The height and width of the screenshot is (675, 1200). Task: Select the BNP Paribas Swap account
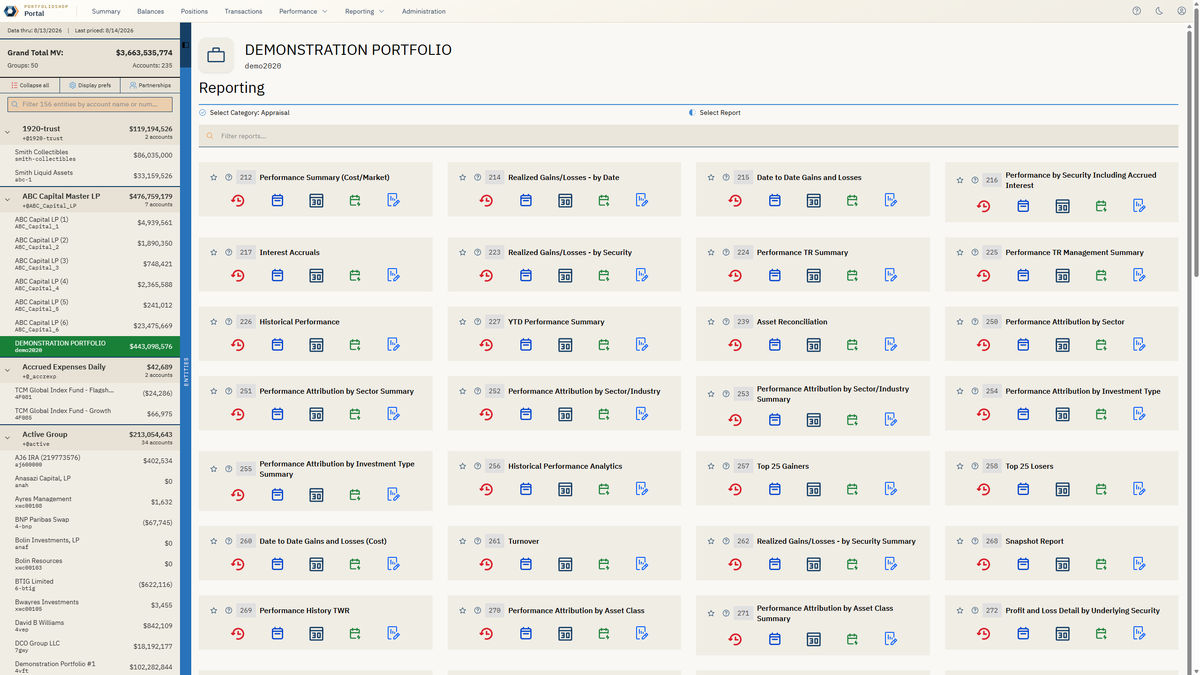[90, 522]
